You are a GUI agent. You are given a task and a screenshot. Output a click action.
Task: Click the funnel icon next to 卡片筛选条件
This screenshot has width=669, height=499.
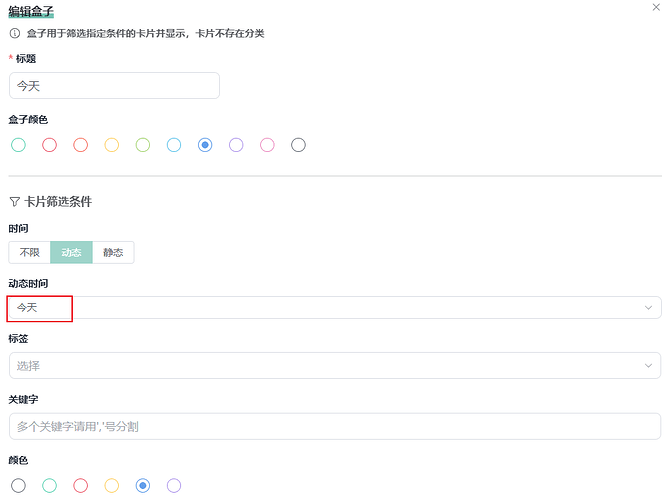[x=15, y=201]
